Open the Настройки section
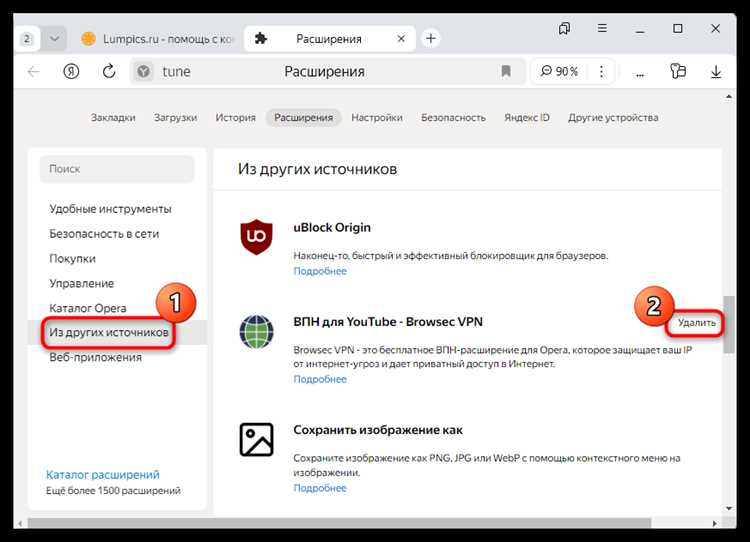 tap(376, 118)
